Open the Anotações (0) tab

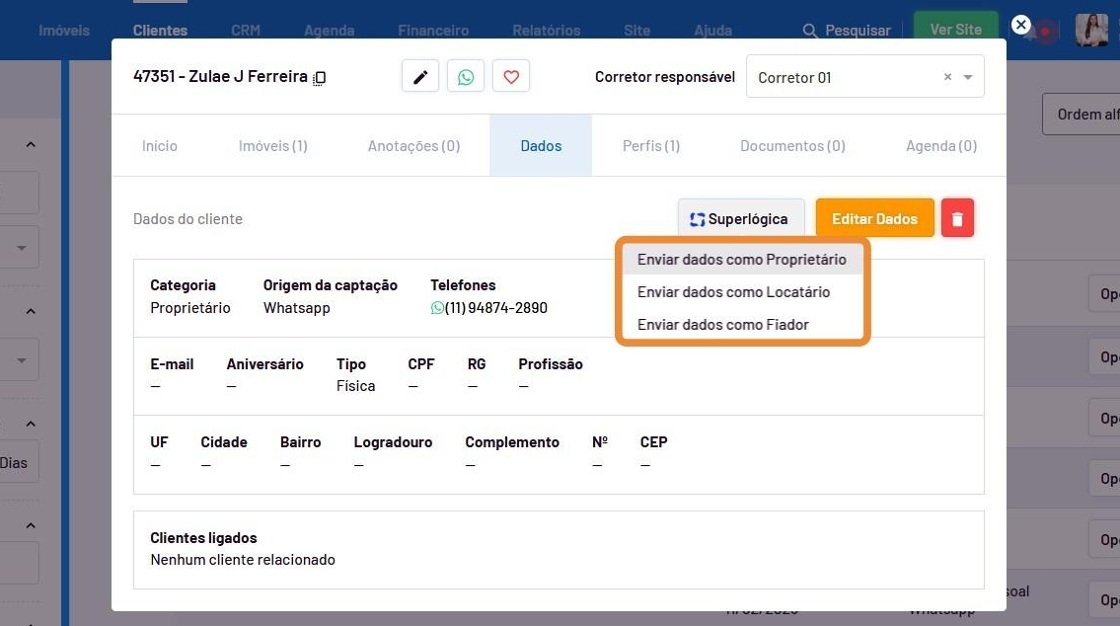(x=414, y=146)
